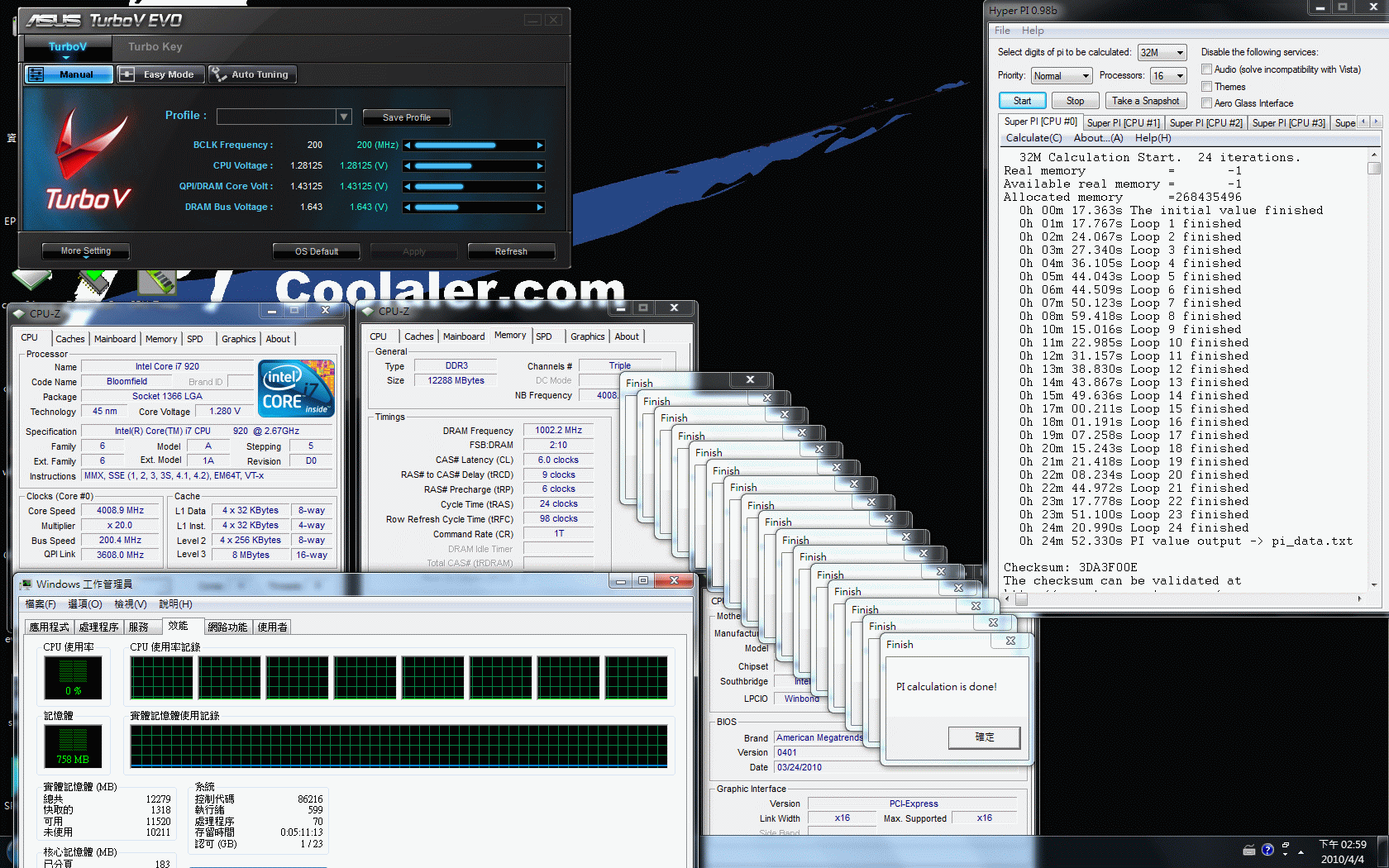
Task: Open the 檢視(V) menu in Task Manager
Action: point(131,604)
